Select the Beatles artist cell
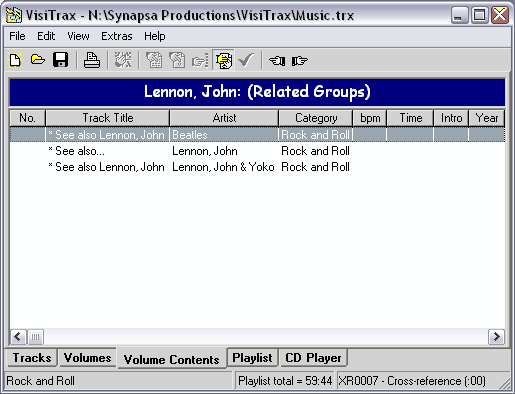This screenshot has width=515, height=394. coord(224,135)
